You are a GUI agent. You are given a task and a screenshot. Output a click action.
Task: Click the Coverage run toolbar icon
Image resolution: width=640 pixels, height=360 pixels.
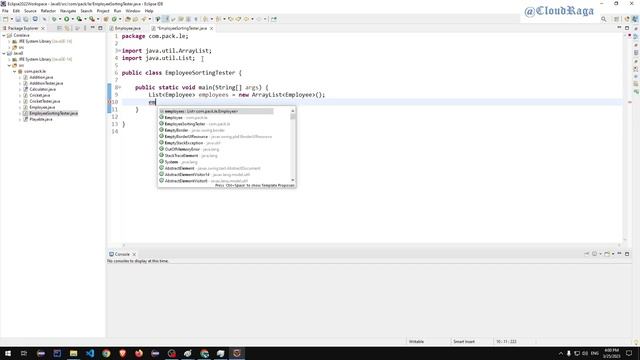79,19
